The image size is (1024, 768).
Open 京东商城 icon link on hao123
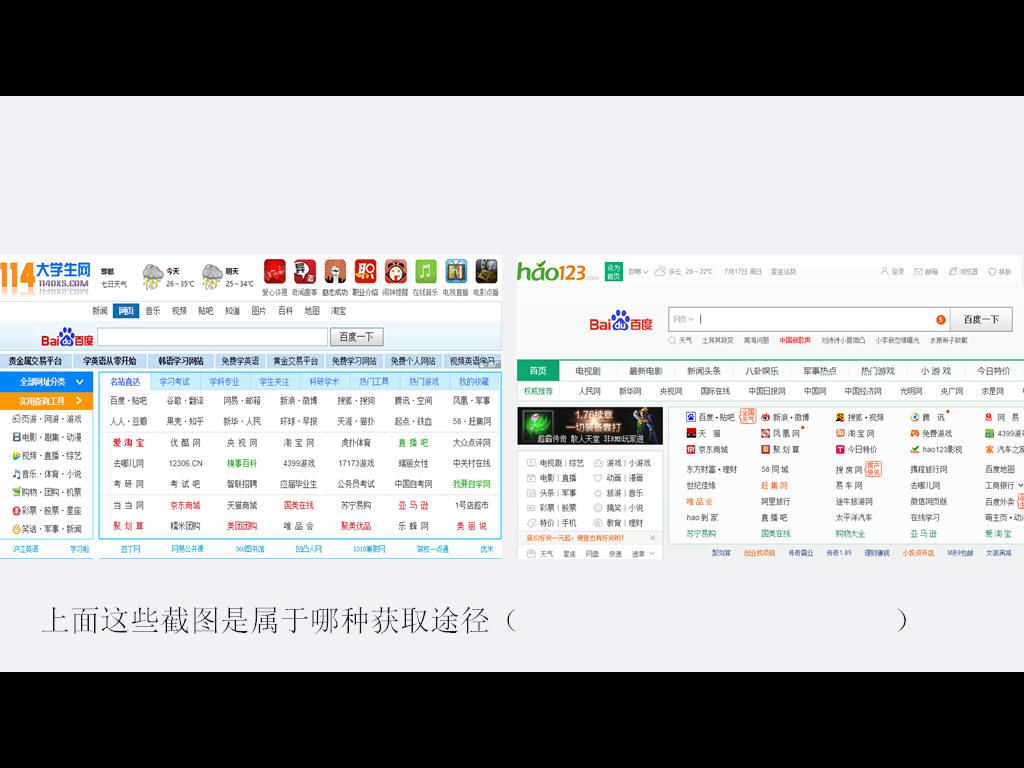[x=707, y=449]
